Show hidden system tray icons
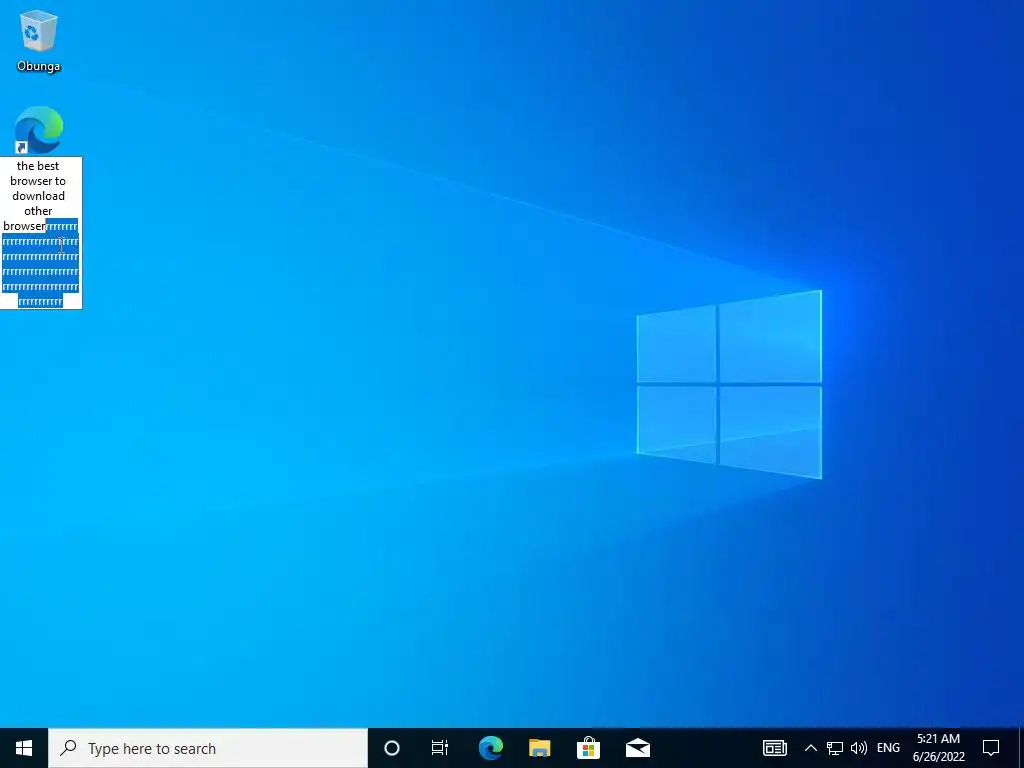Screen dimensions: 1024x768 810,748
